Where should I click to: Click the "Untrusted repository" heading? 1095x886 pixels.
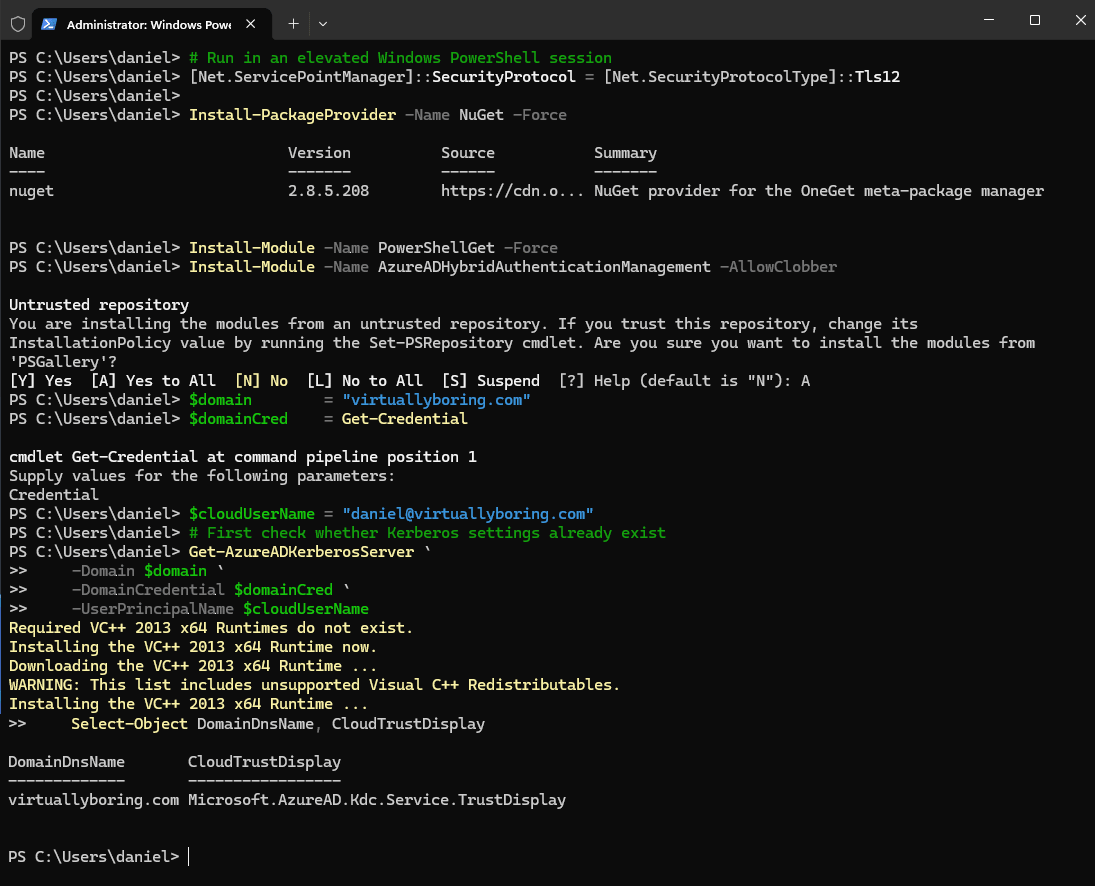click(x=98, y=305)
